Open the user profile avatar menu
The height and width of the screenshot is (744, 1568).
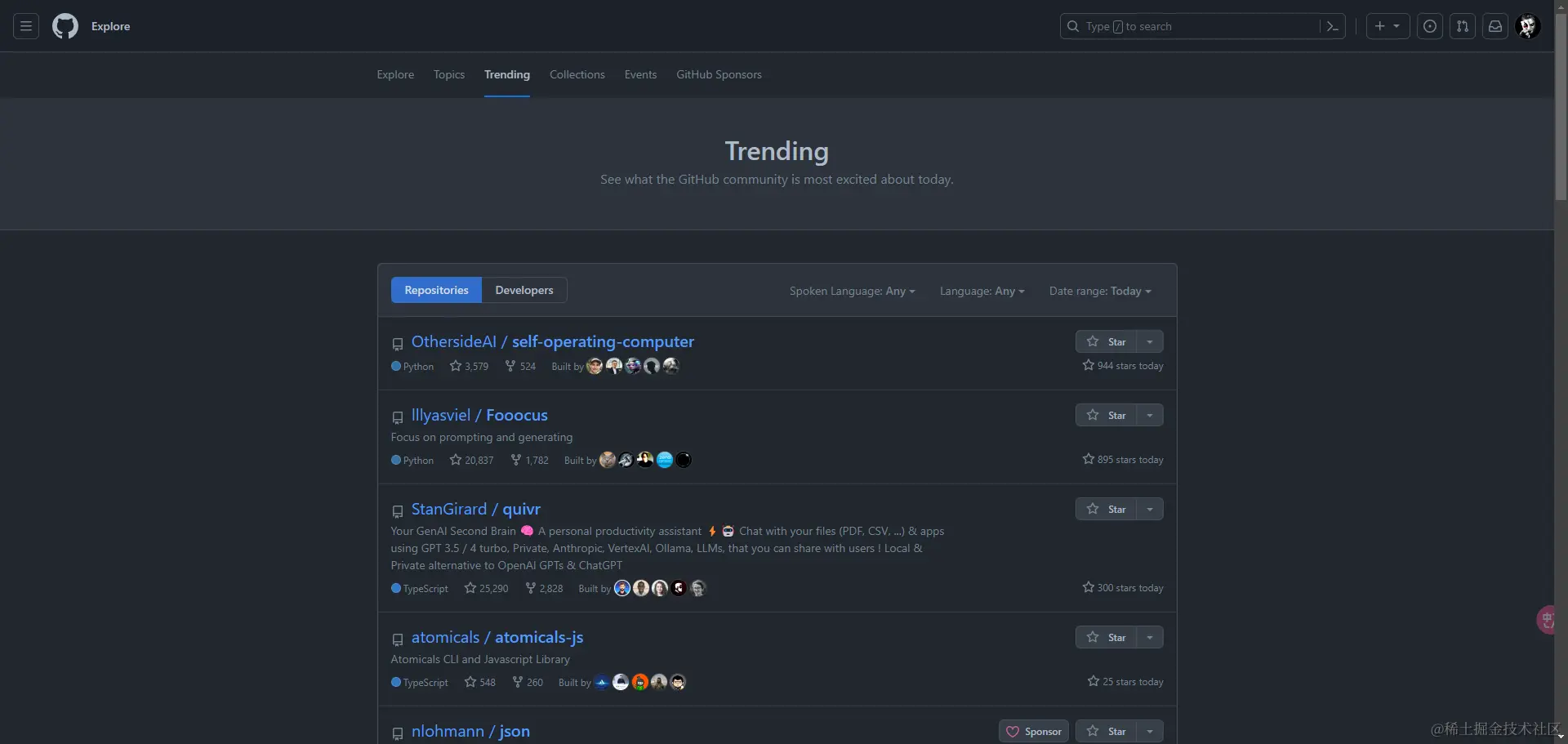tap(1527, 26)
